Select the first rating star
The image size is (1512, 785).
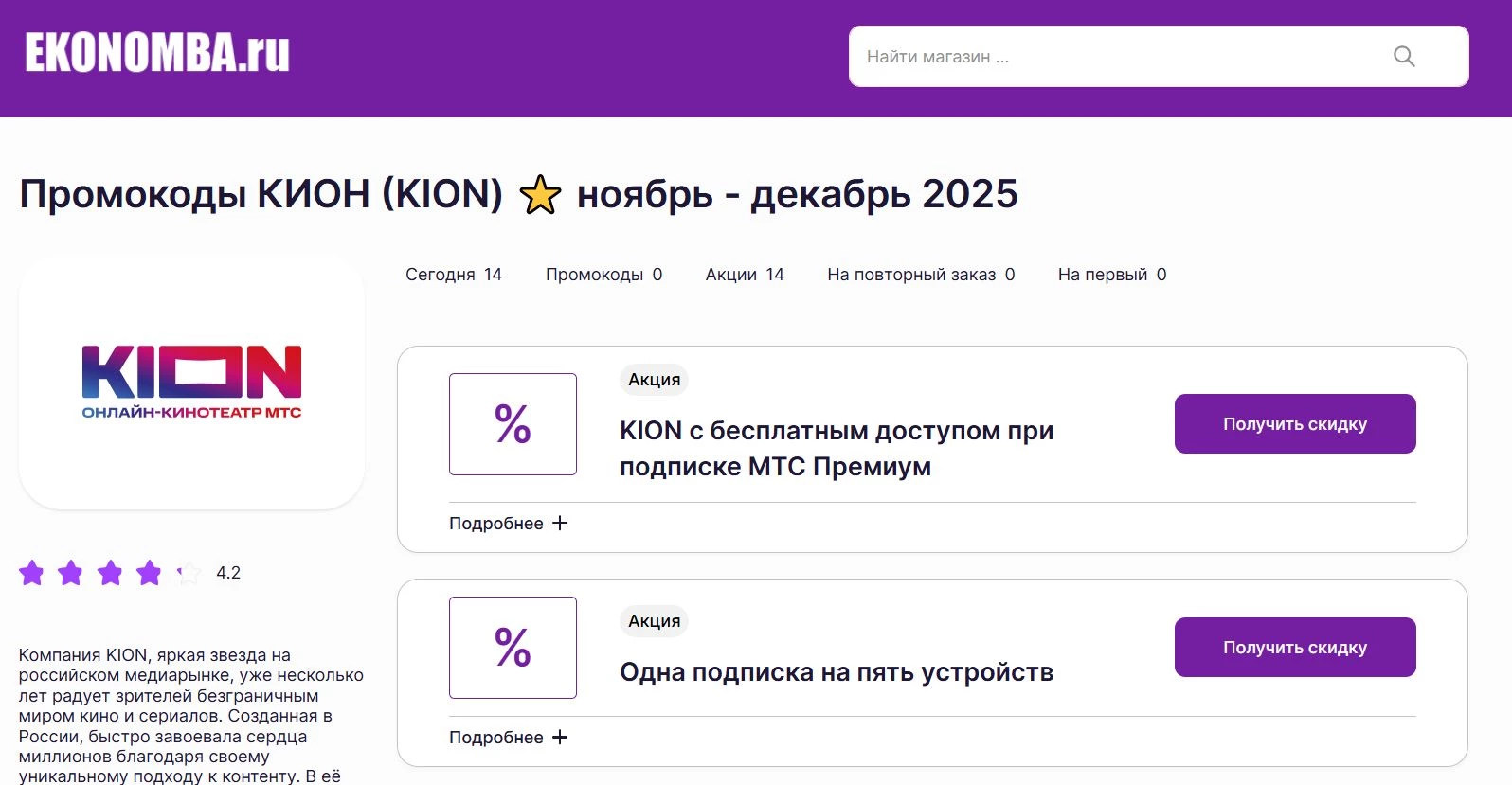(32, 572)
